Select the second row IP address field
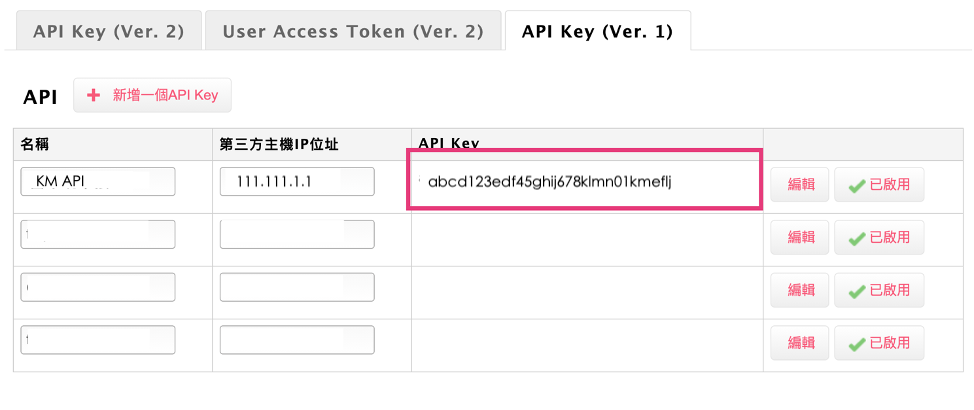This screenshot has height=410, width=974. (x=297, y=234)
